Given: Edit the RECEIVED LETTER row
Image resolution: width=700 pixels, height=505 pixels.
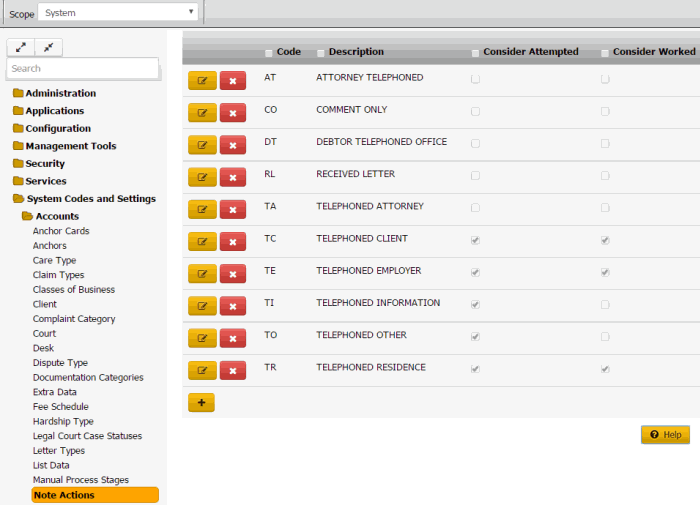Looking at the screenshot, I should point(202,177).
